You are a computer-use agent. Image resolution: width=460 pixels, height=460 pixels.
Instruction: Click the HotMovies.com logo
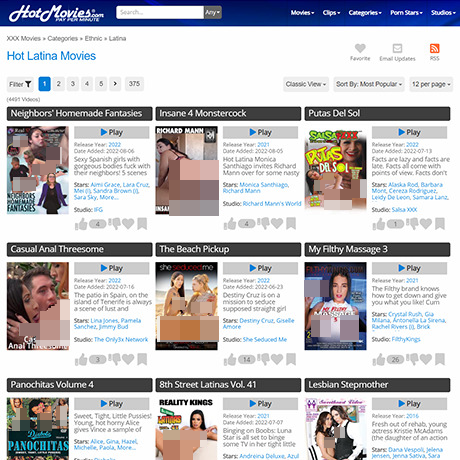[56, 13]
